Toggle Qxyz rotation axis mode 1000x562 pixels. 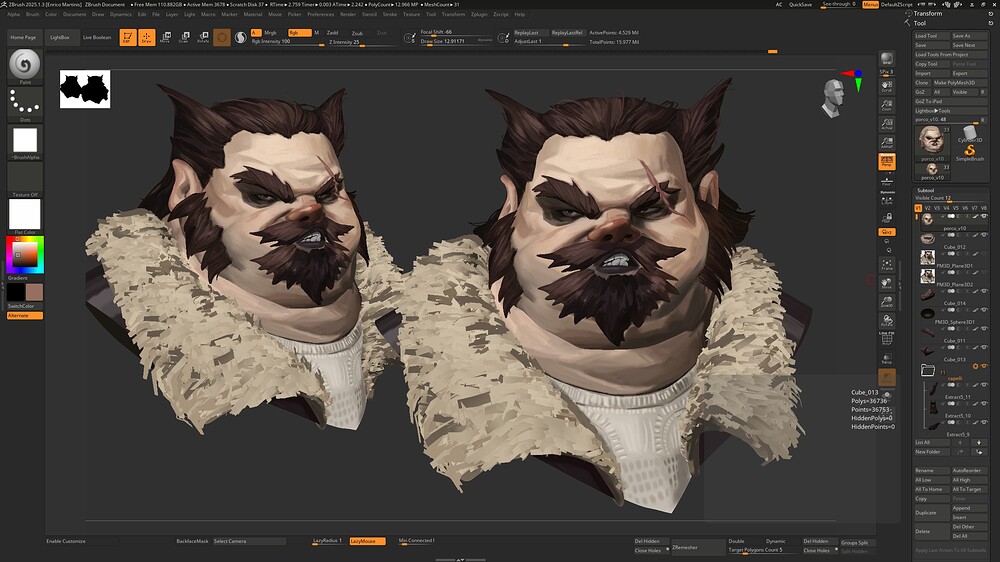tap(886, 232)
